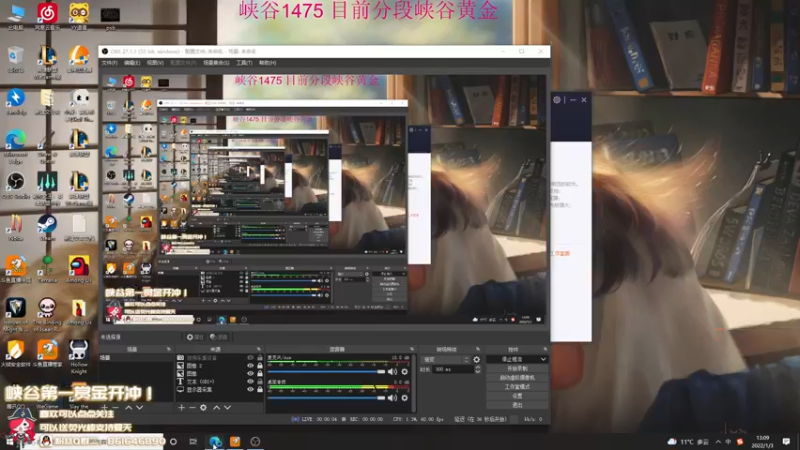Image resolution: width=800 pixels, height=450 pixels.
Task: Toggle visibility eye of 文本 (GDI+) source
Action: 250,381
